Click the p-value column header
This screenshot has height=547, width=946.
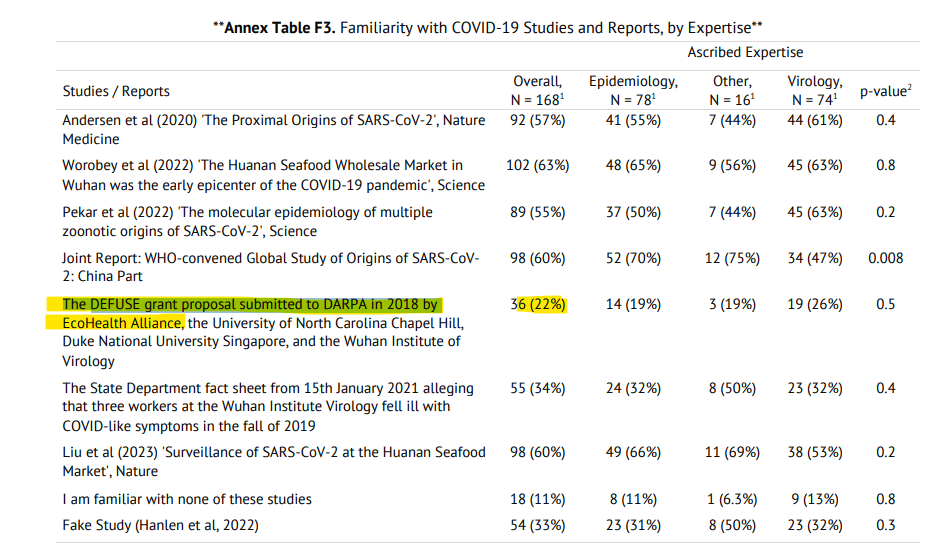[x=885, y=91]
